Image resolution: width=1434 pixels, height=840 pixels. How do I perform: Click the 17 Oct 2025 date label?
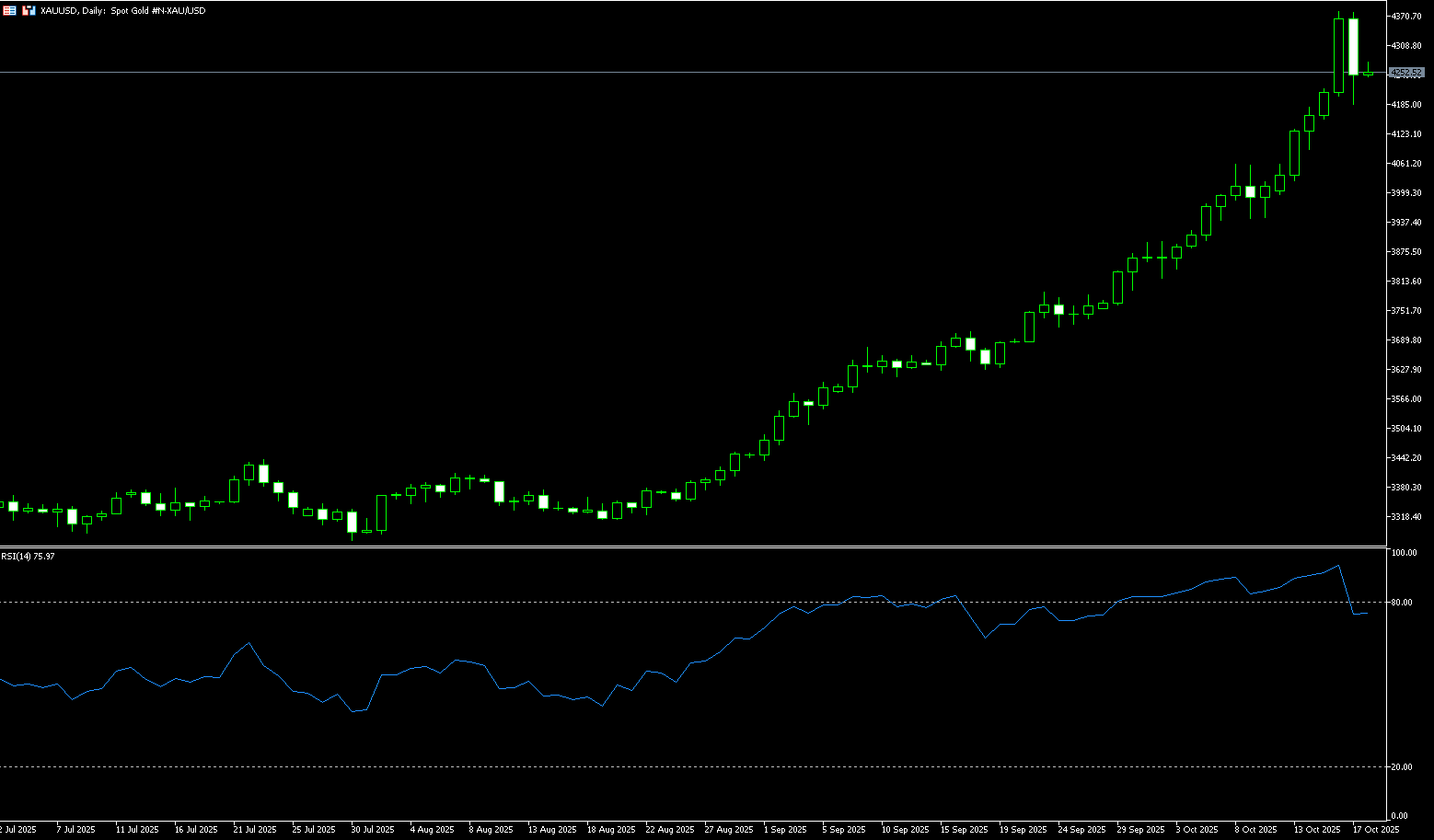pyautogui.click(x=1375, y=830)
